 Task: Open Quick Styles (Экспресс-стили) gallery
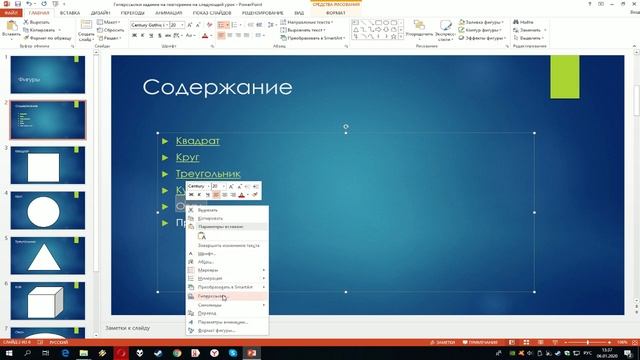click(x=445, y=30)
